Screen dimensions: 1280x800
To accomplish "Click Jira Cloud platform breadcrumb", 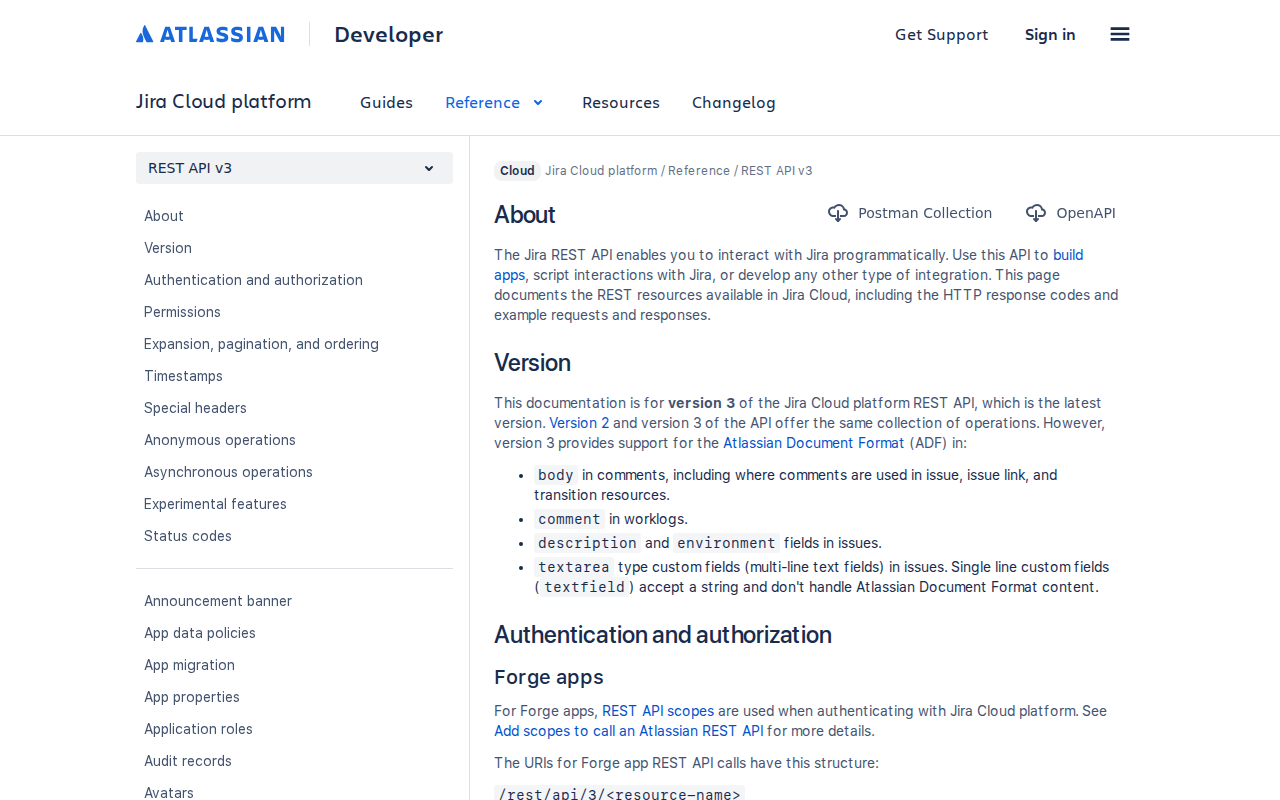I will click(x=601, y=170).
